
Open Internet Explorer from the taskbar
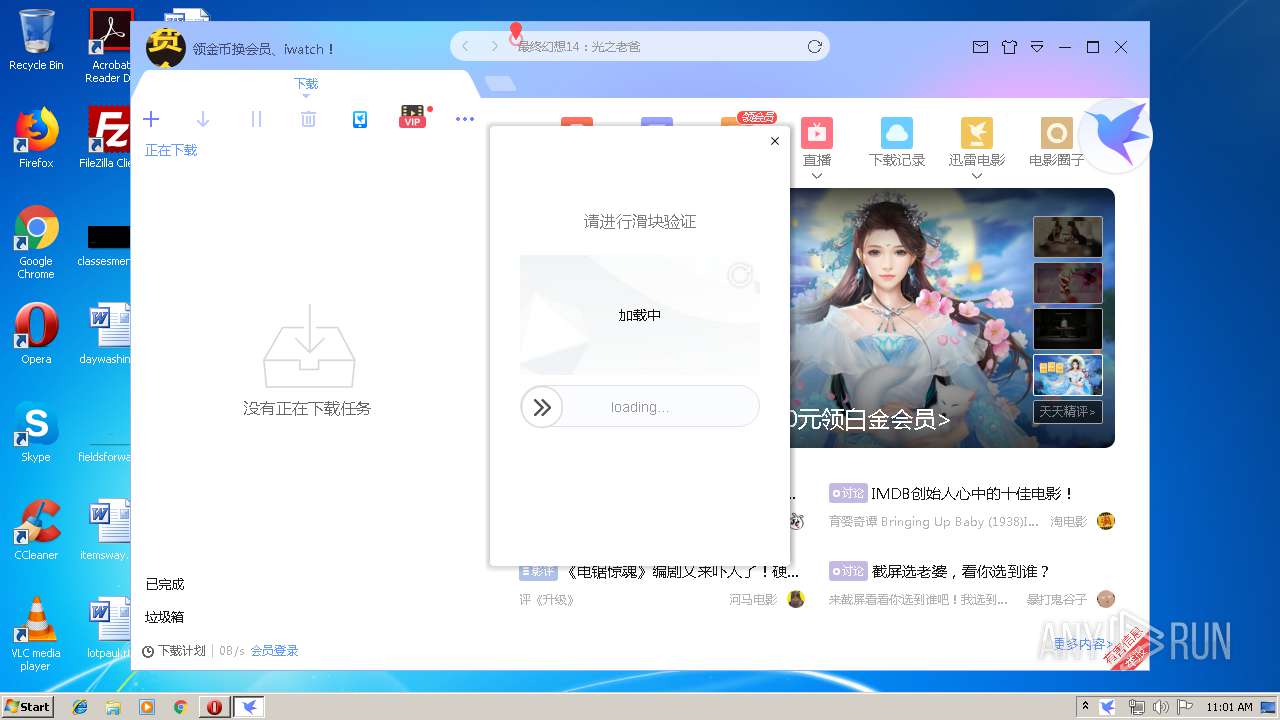pos(80,707)
